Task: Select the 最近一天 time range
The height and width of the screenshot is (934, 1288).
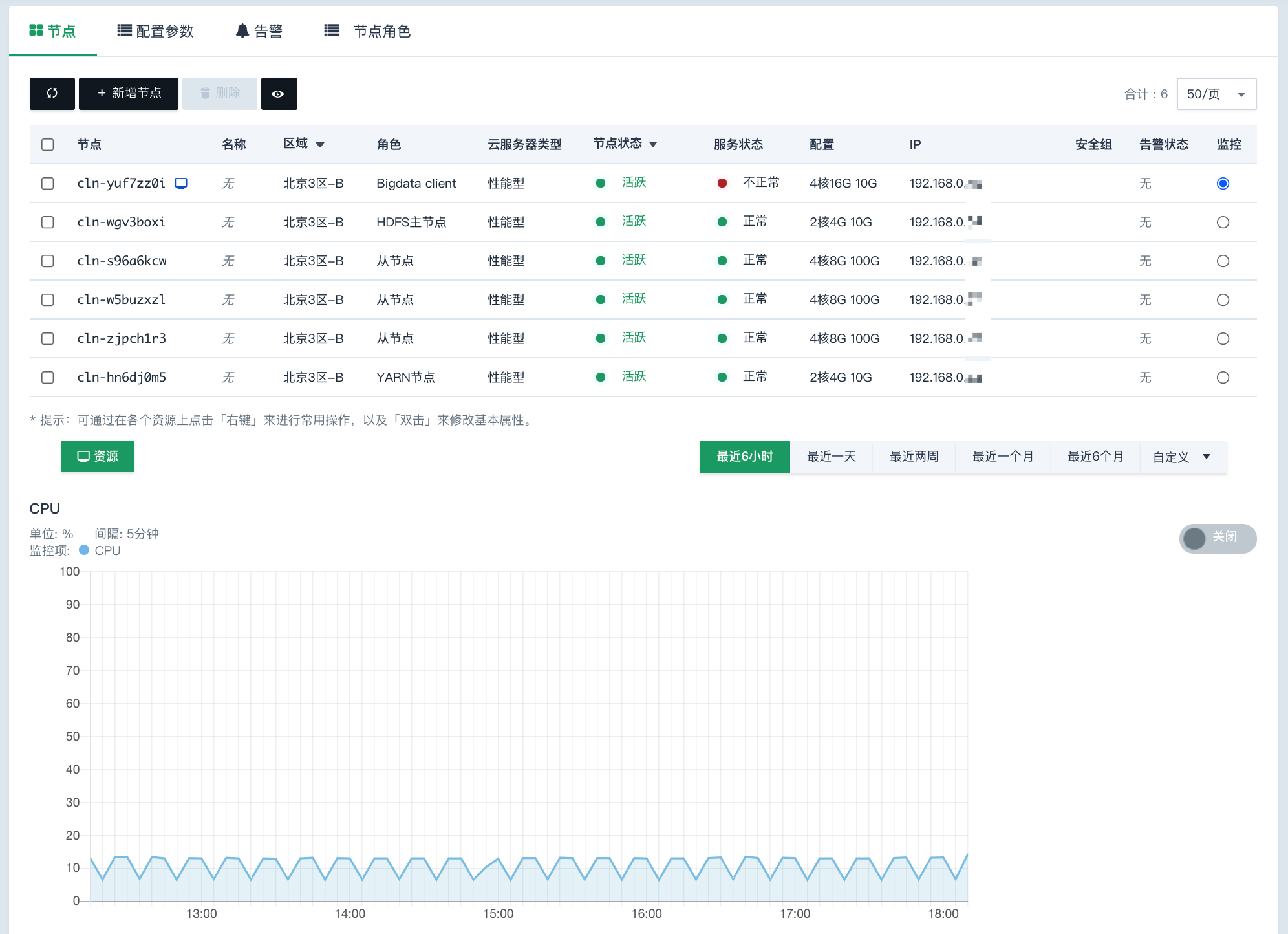Action: click(832, 457)
